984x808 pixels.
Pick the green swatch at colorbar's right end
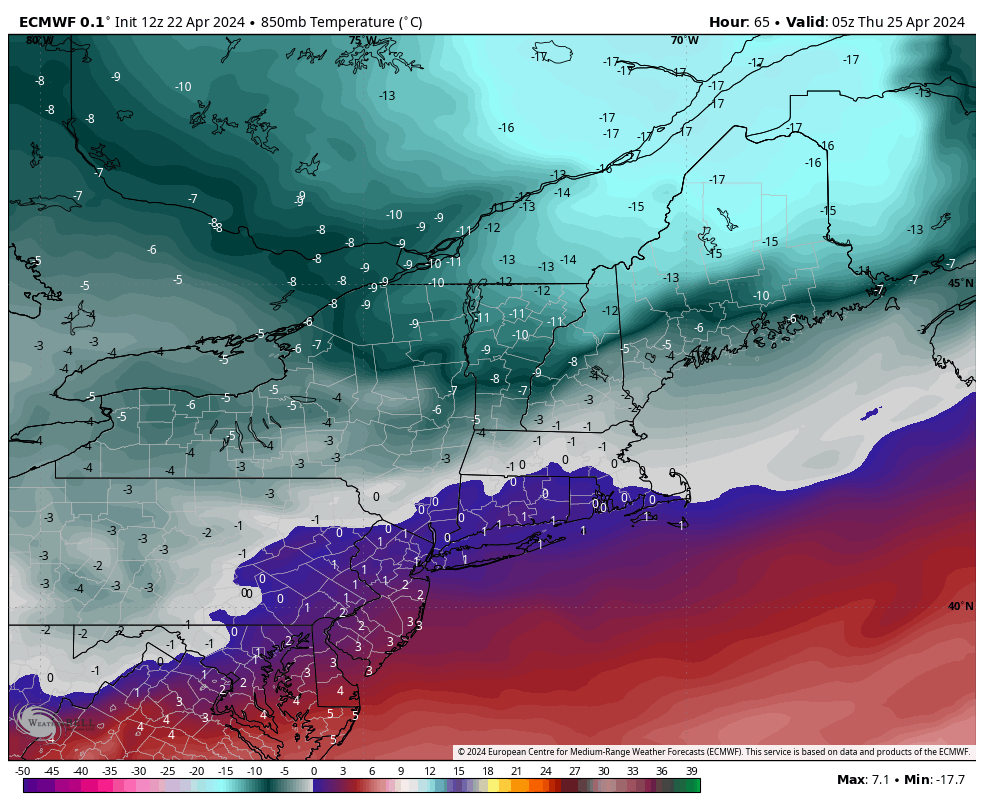[x=693, y=786]
